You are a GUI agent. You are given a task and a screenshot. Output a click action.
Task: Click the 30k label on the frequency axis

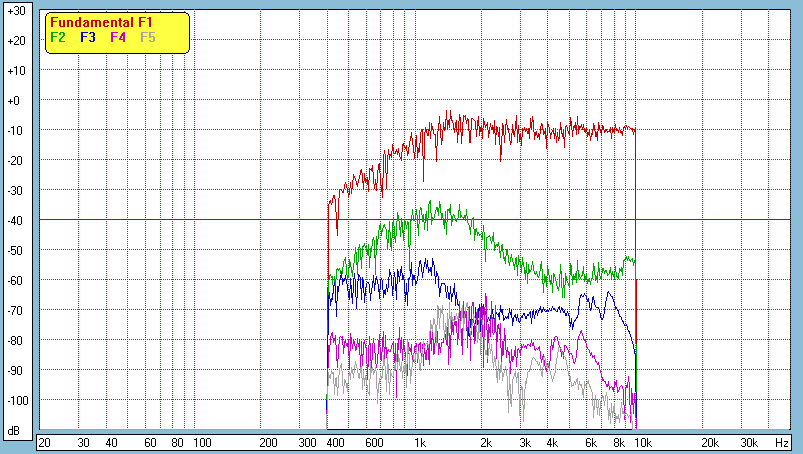(748, 442)
